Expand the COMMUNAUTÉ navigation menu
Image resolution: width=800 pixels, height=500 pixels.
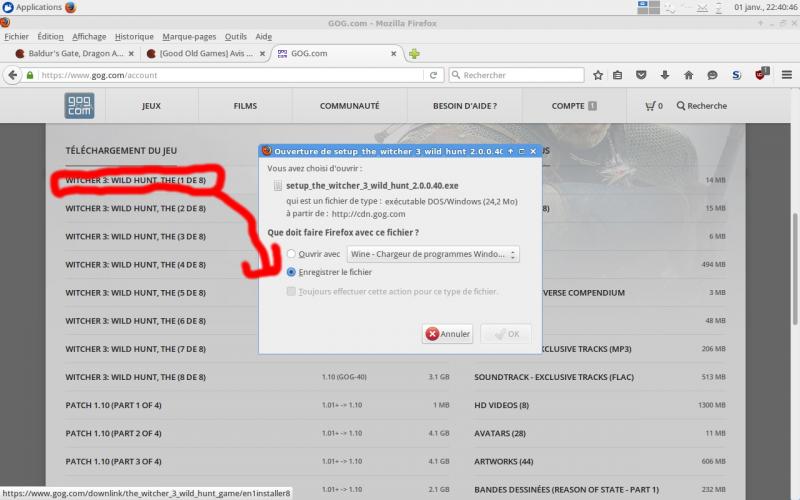349,106
